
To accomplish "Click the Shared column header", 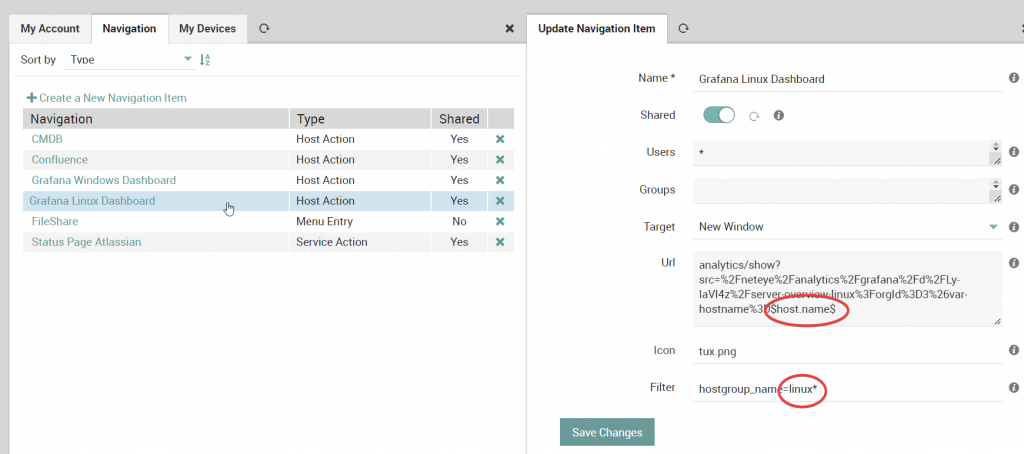I will pos(459,119).
